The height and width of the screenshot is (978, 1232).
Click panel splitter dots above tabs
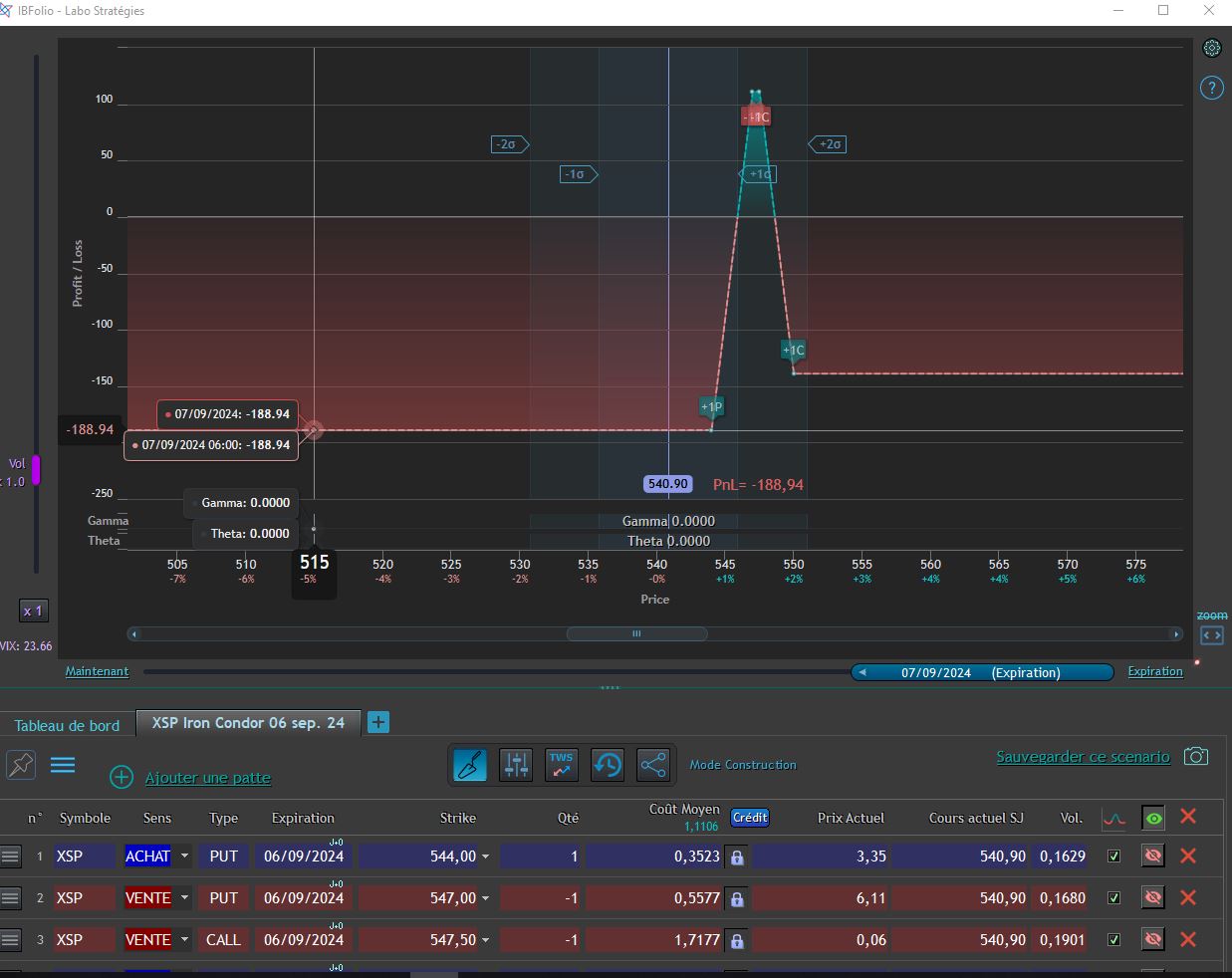[x=611, y=687]
